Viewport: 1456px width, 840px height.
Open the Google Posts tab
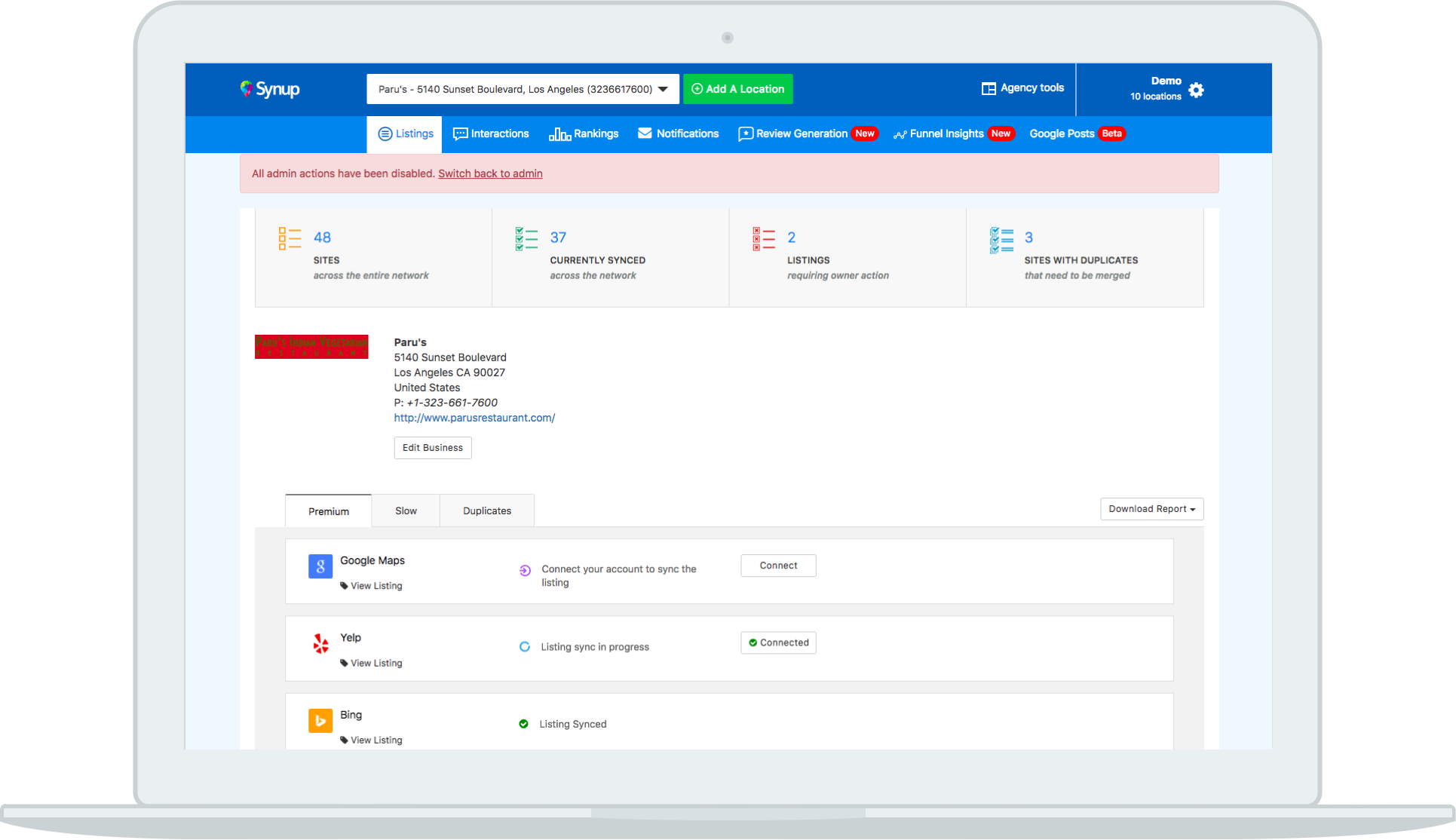tap(1077, 133)
